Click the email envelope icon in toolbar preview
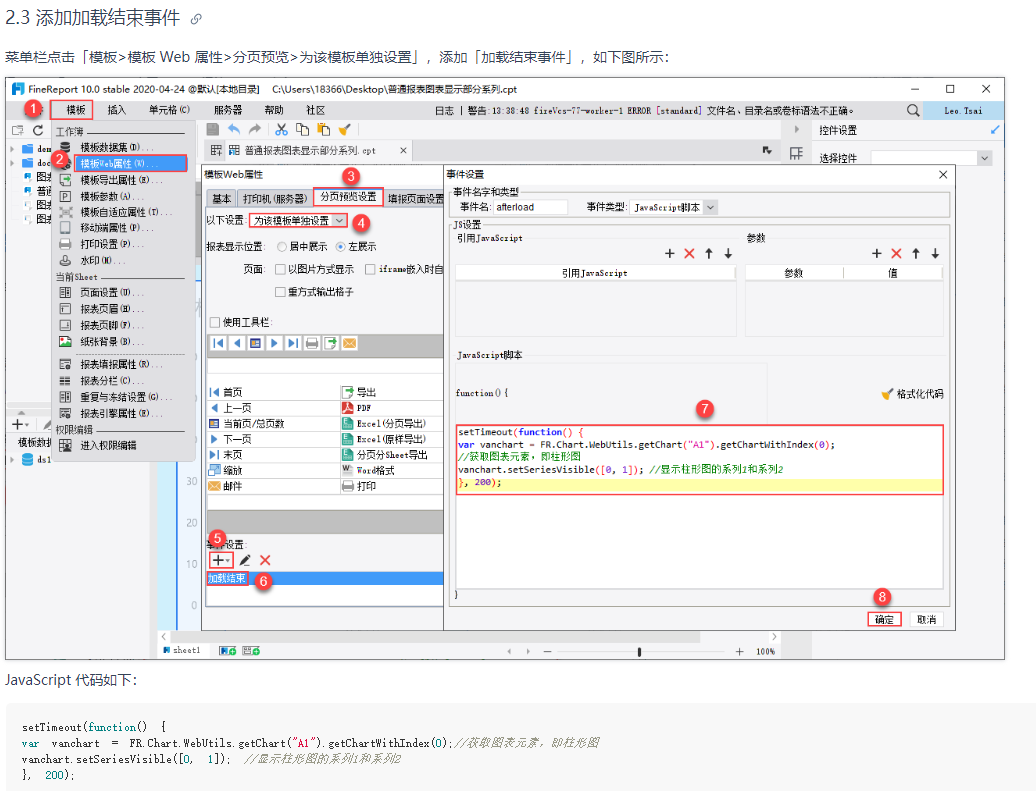 point(350,343)
